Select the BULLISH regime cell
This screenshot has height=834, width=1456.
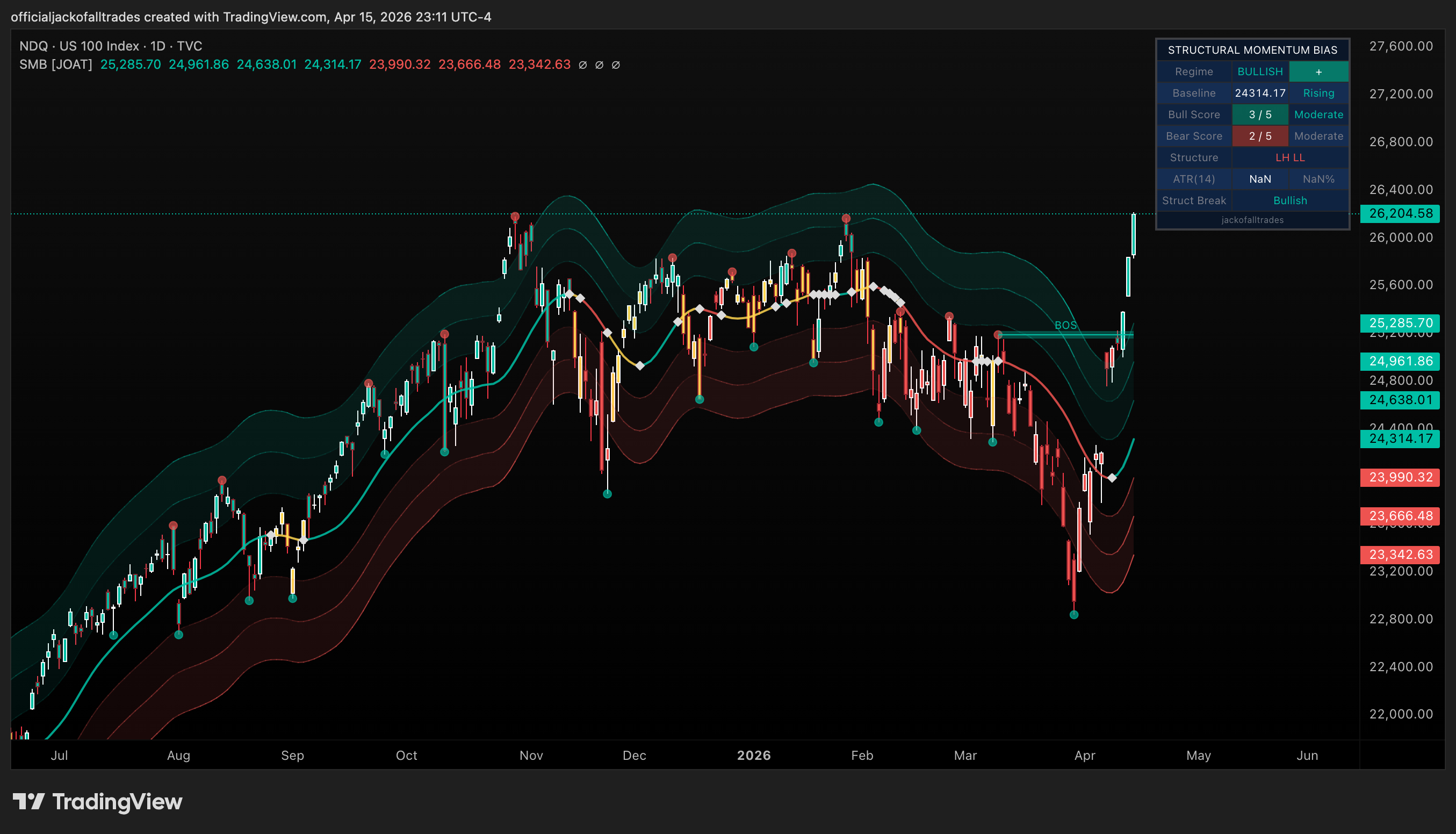click(1259, 71)
